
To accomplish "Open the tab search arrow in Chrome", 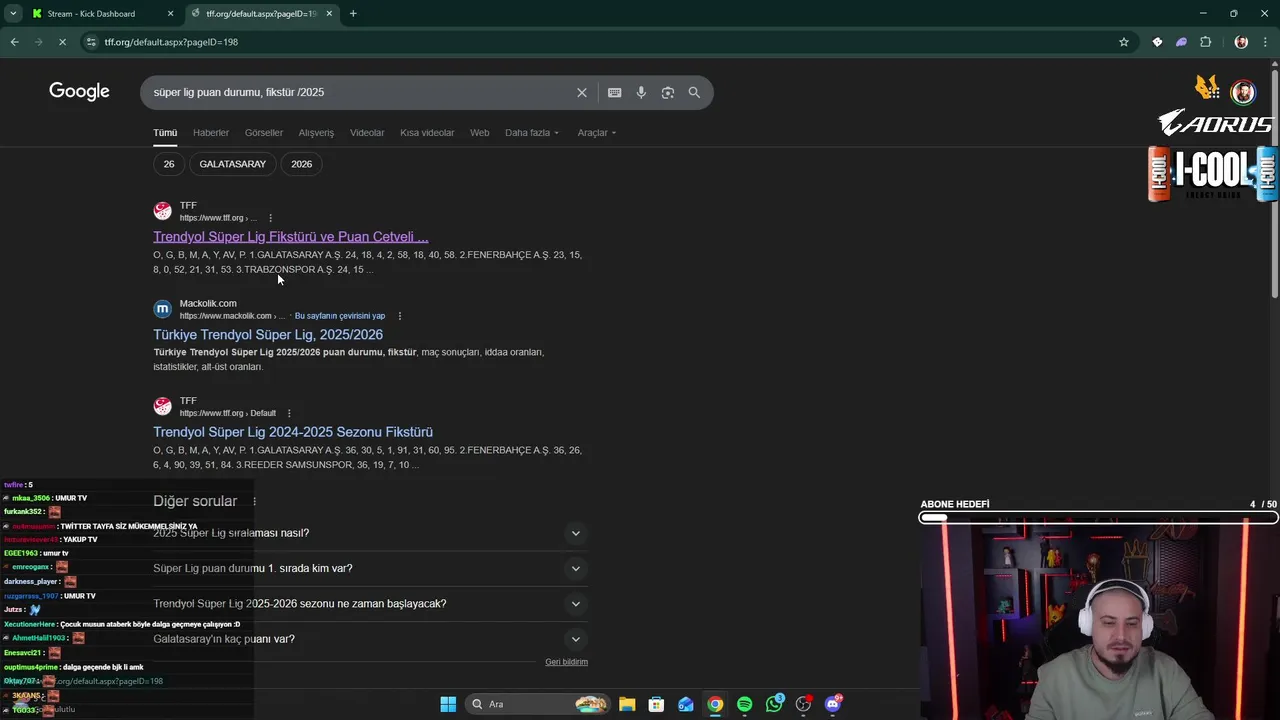I will coord(12,13).
